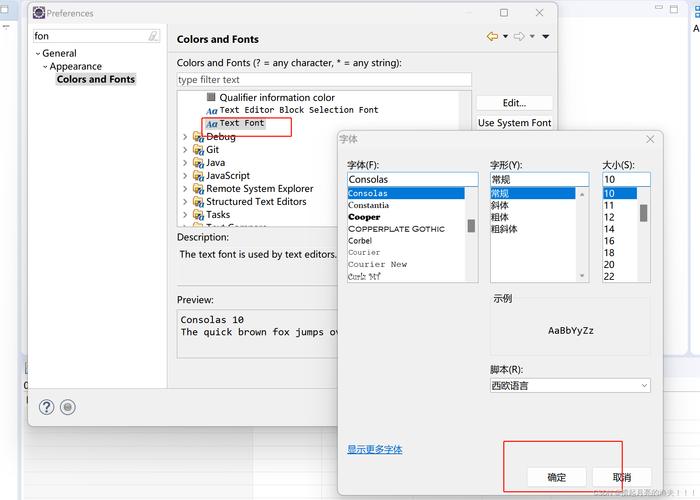Image resolution: width=700 pixels, height=500 pixels.
Task: Select Cooper in the font list
Action: click(x=364, y=217)
